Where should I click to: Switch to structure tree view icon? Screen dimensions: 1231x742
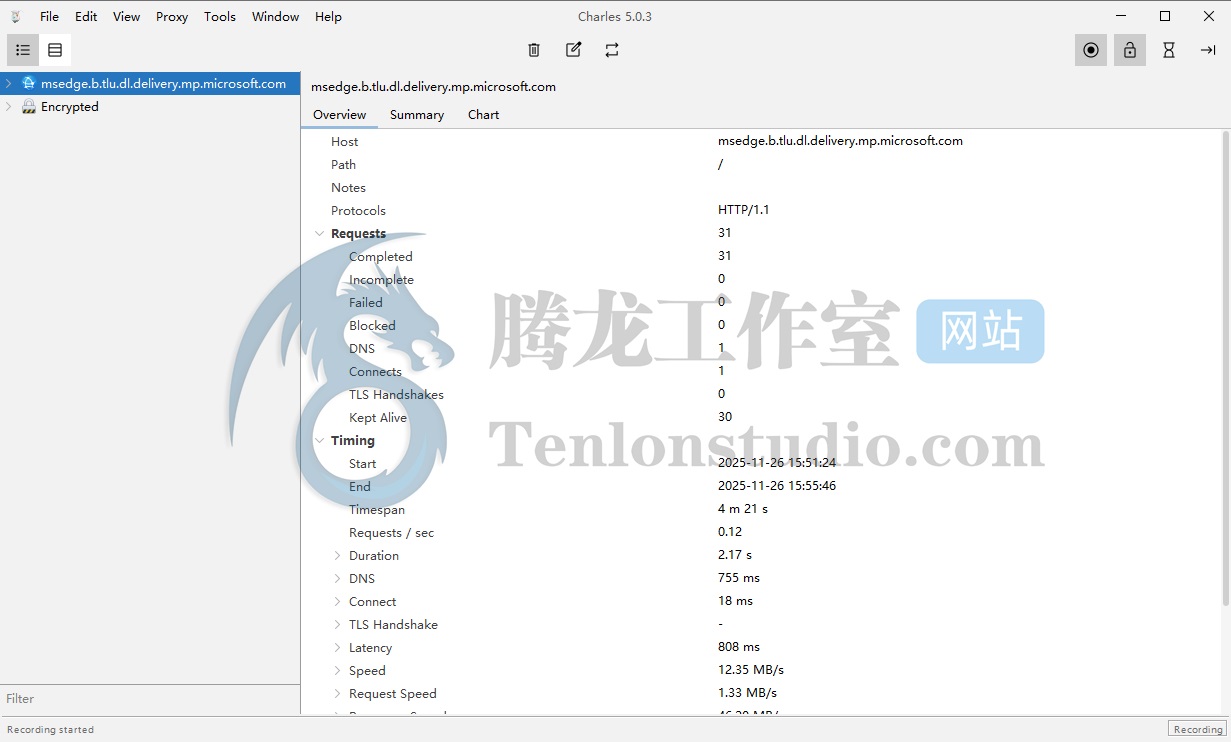pyautogui.click(x=23, y=50)
